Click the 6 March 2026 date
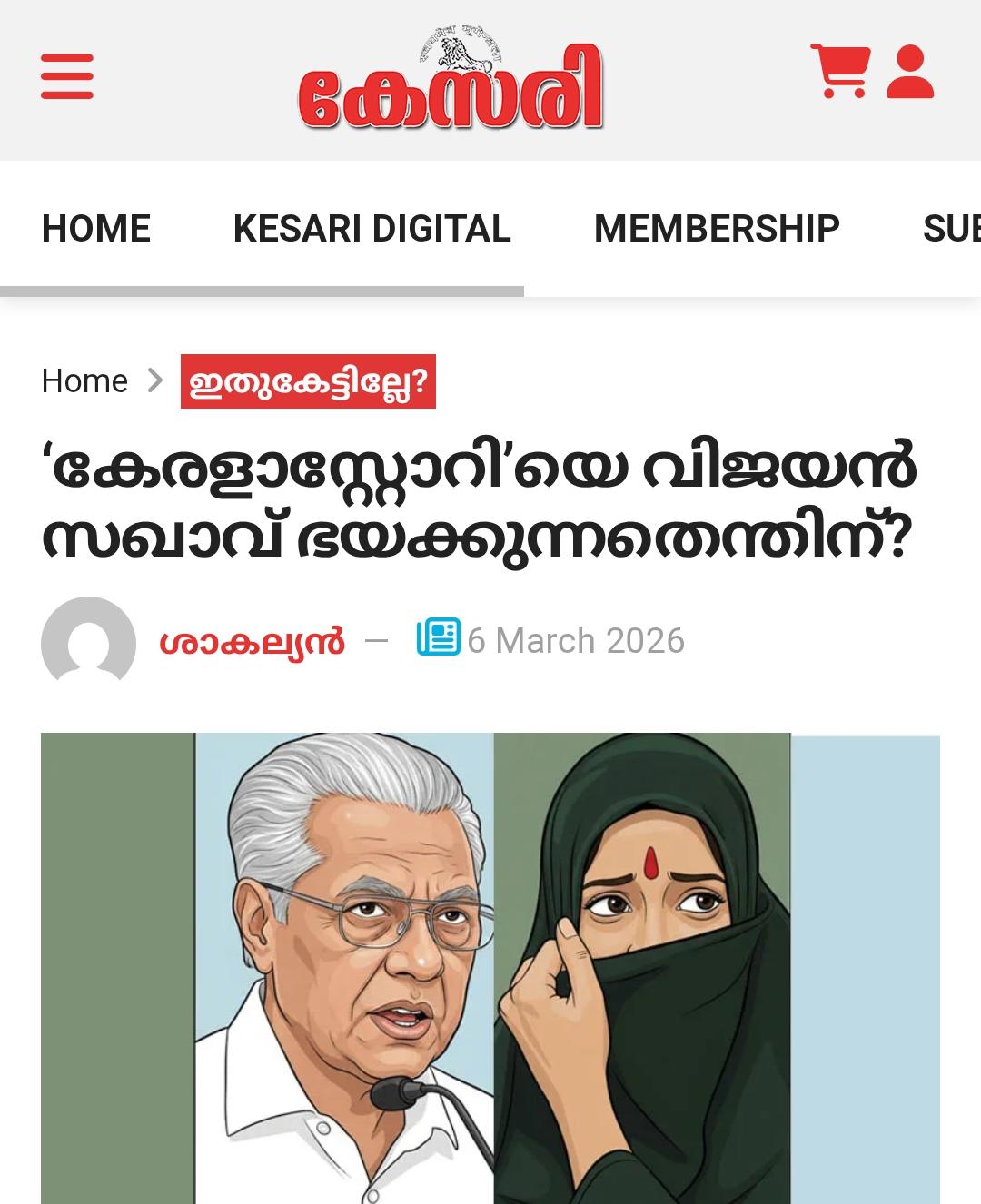 (576, 641)
